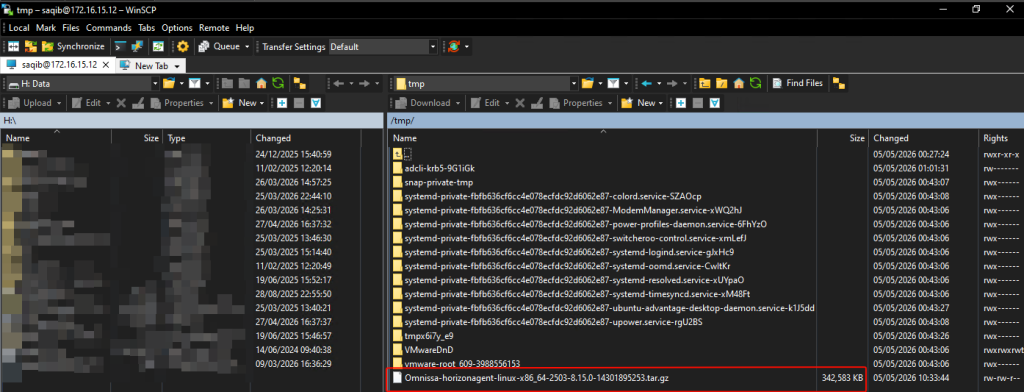Sort remote panel by Changed column header
This screenshot has width=1024, height=392.
pyautogui.click(x=923, y=139)
